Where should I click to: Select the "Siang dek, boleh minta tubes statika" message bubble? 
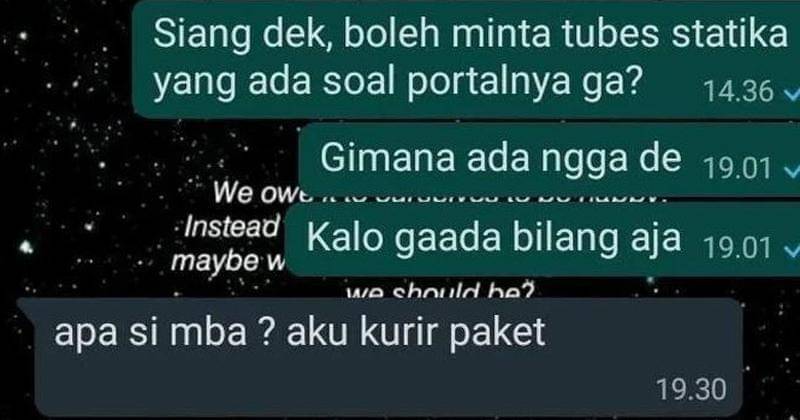pos(466,59)
